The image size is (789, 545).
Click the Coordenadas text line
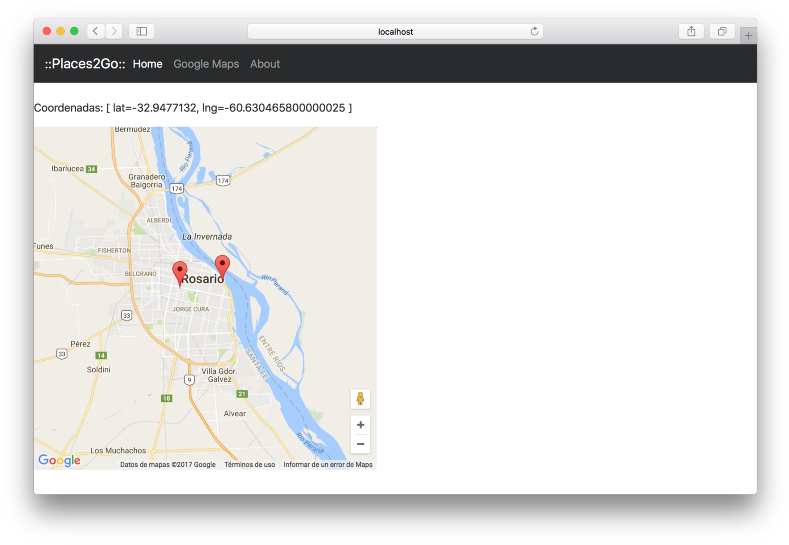(x=193, y=108)
